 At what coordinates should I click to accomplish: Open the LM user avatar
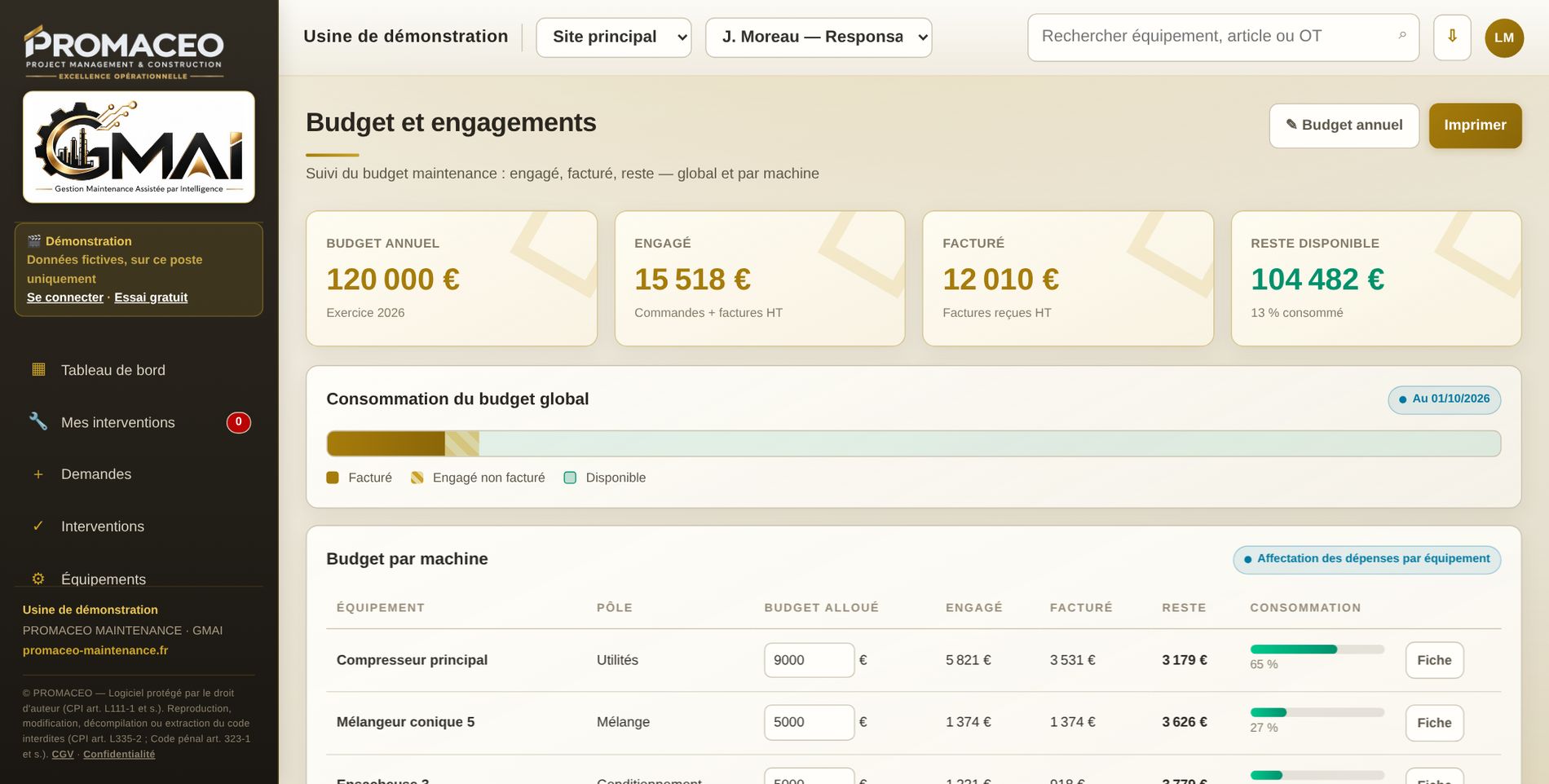[1504, 37]
